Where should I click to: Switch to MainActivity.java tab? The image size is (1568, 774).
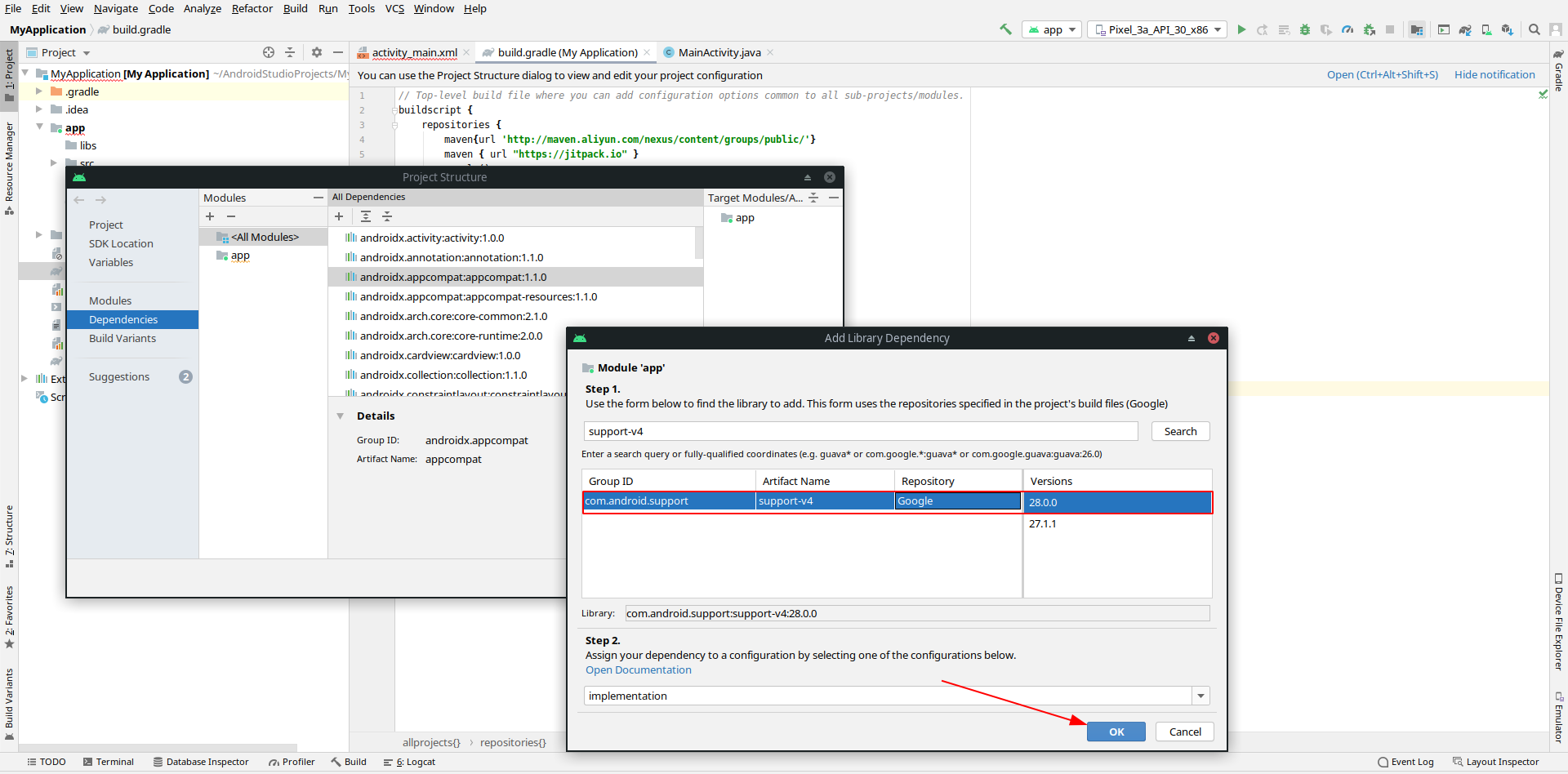click(x=719, y=52)
